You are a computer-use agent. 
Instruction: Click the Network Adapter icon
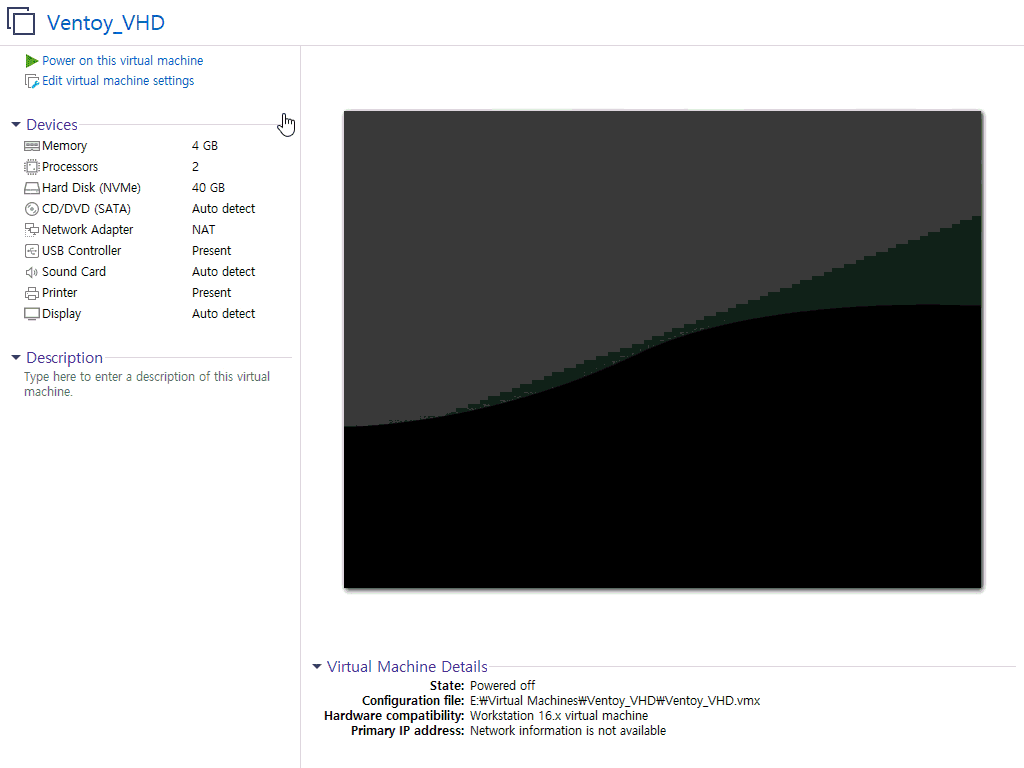point(31,230)
